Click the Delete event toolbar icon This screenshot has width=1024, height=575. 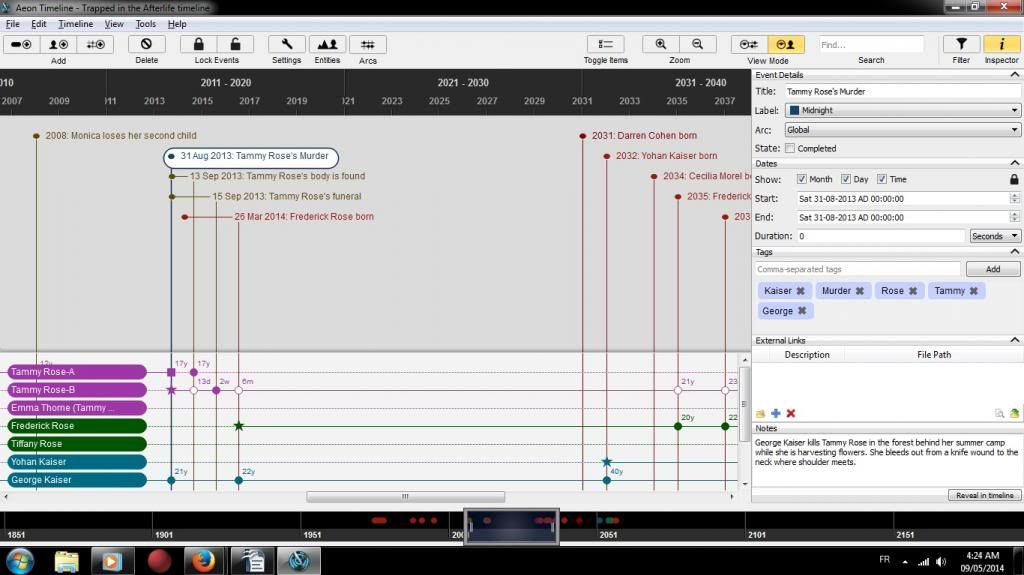tap(146, 45)
